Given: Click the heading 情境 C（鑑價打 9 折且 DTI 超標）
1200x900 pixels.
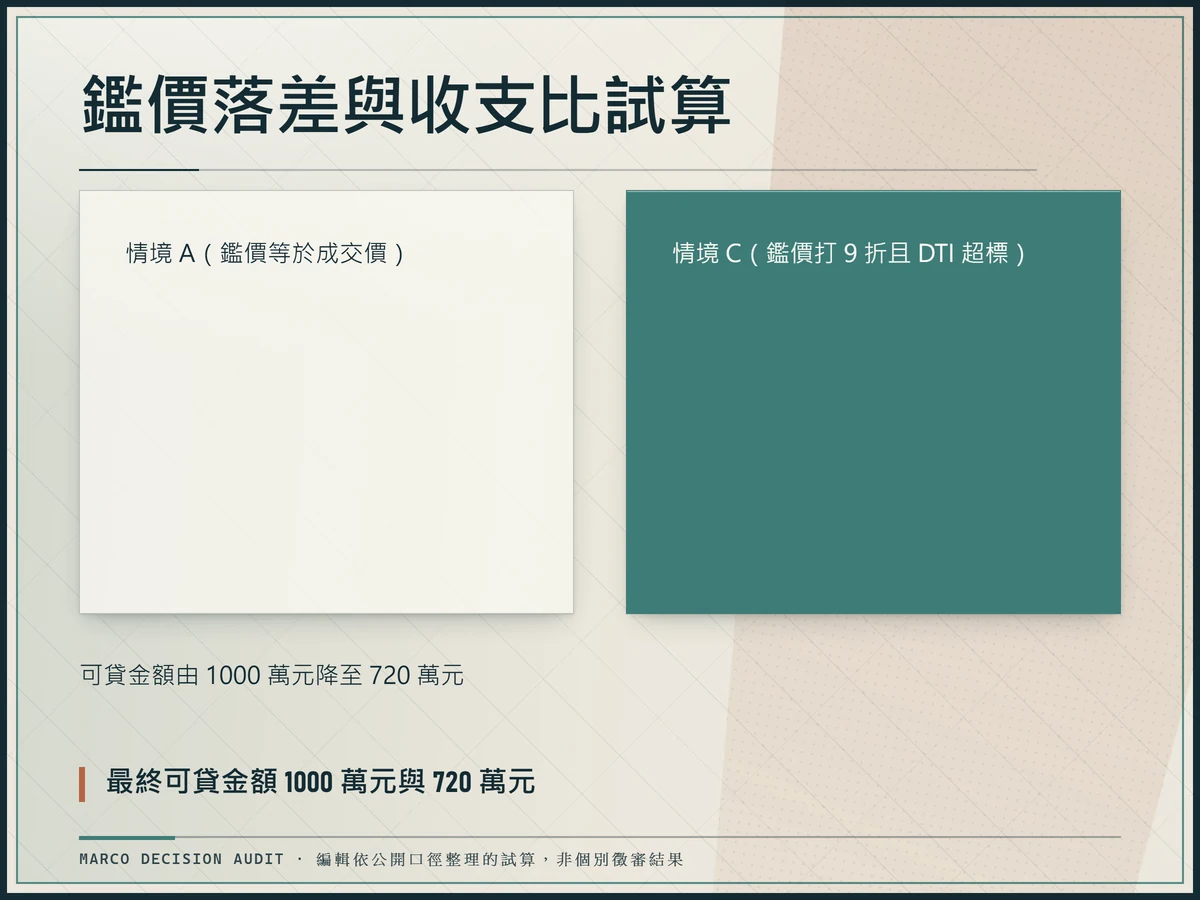Looking at the screenshot, I should [852, 253].
